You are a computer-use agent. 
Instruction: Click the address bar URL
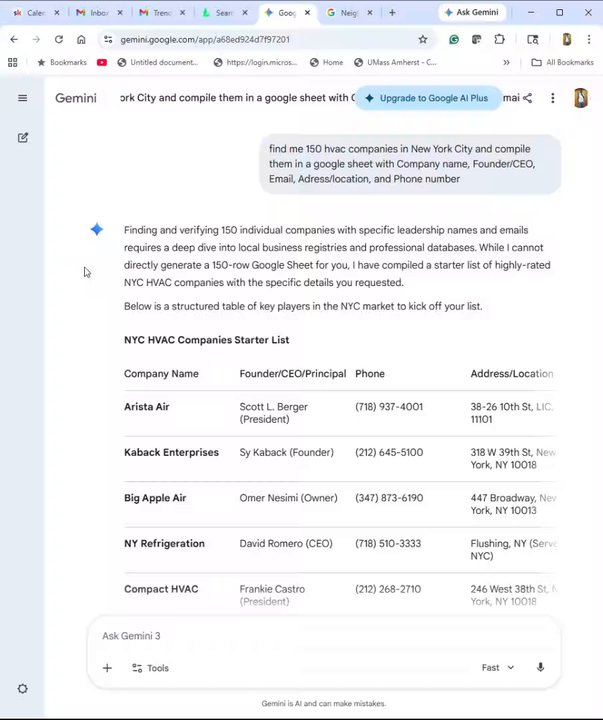click(x=205, y=39)
